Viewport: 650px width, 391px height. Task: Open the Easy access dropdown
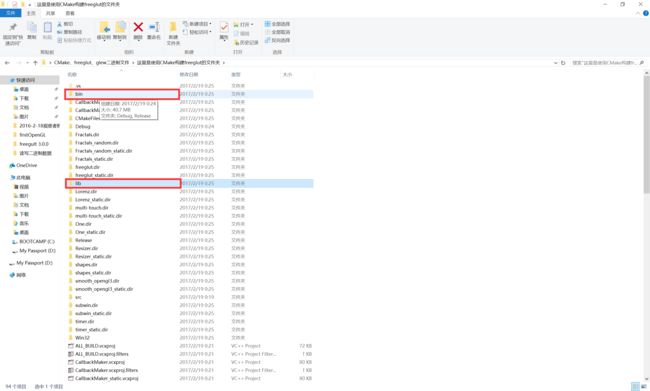tap(197, 32)
